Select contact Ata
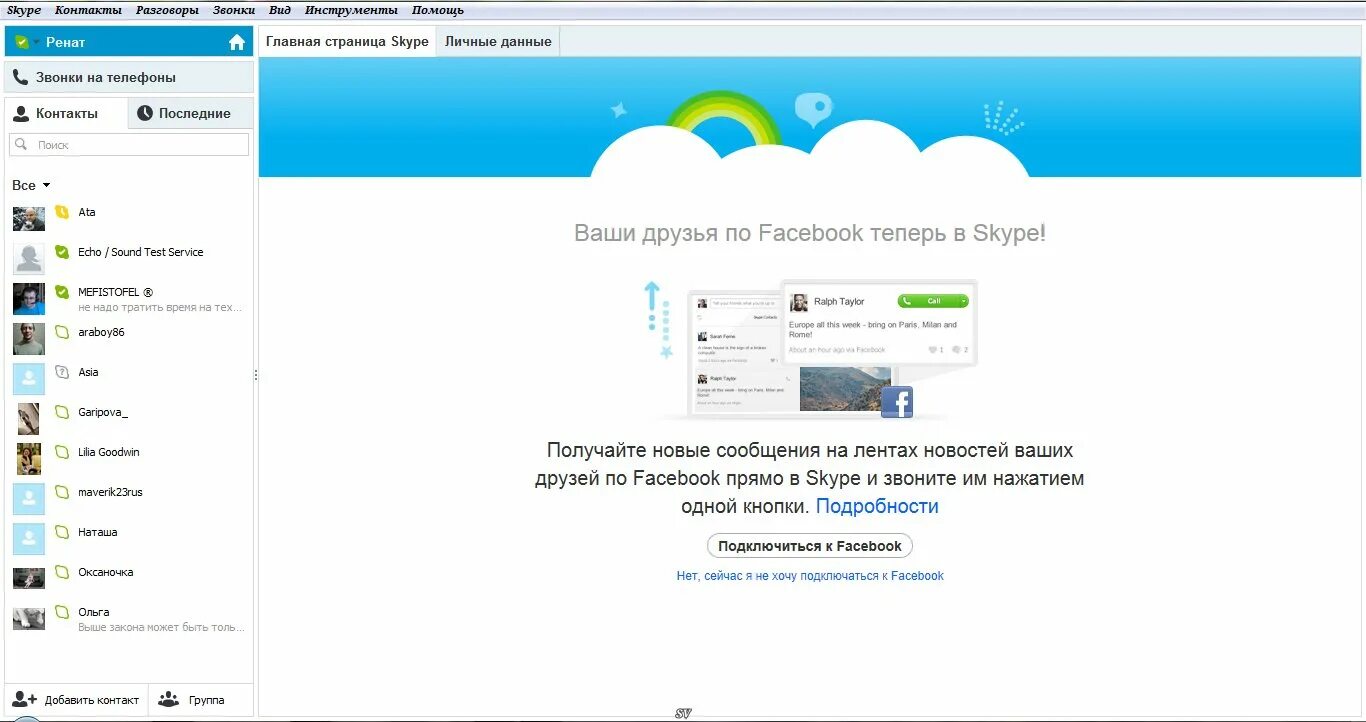The height and width of the screenshot is (722, 1366). 129,219
